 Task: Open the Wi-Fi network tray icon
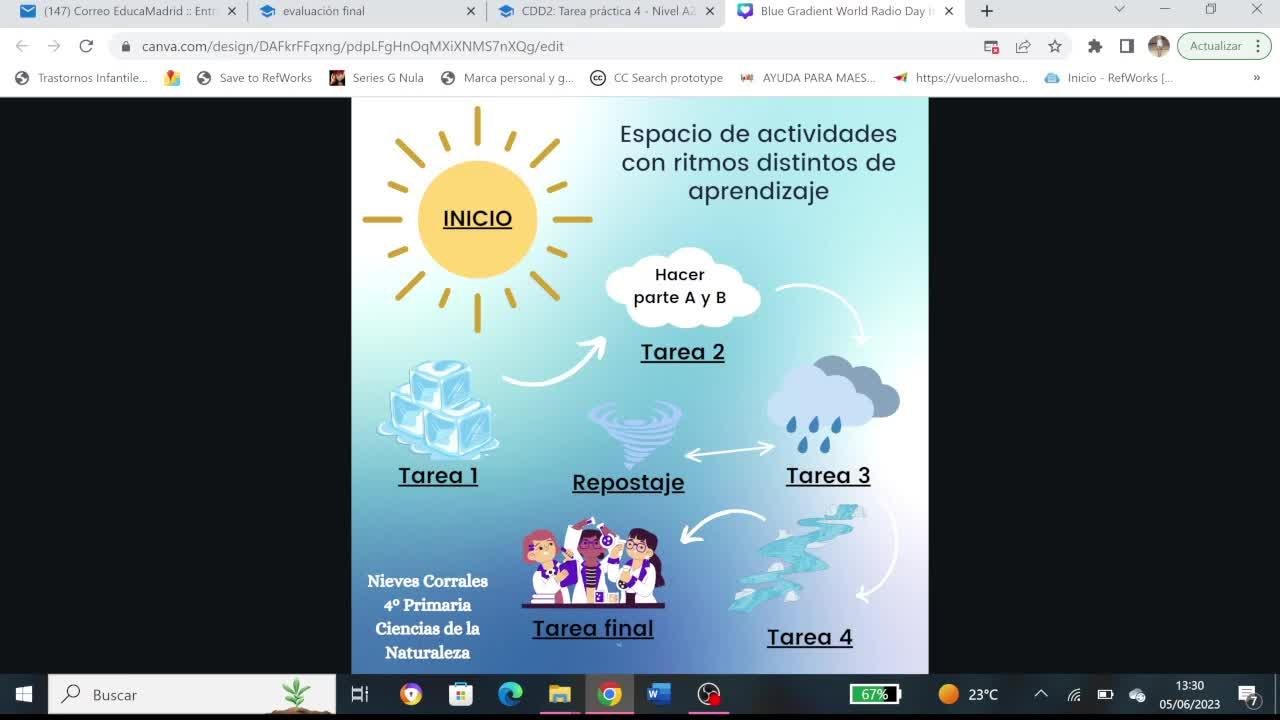tap(1074, 694)
